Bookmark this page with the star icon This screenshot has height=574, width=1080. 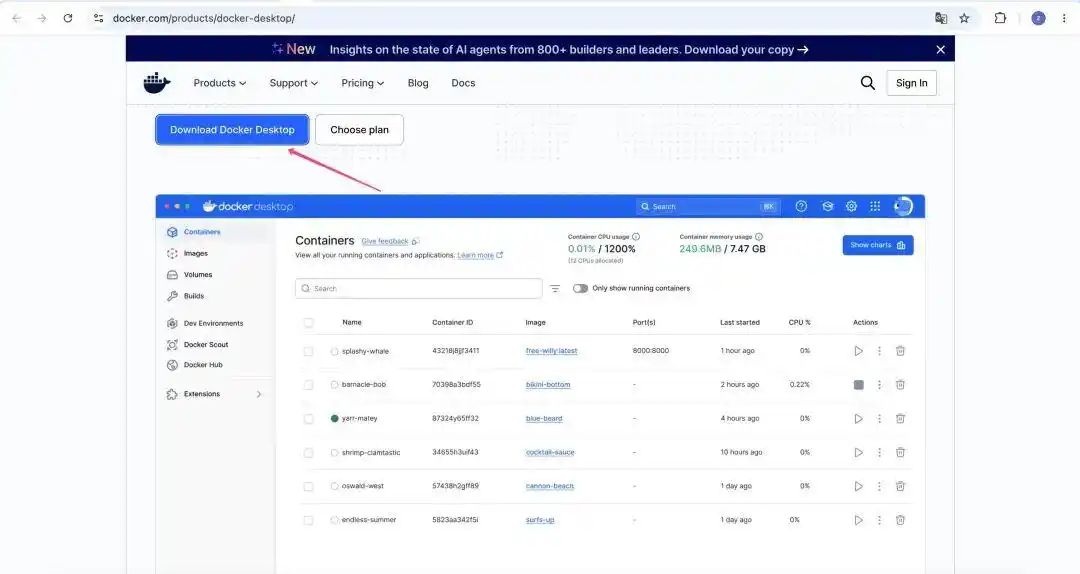tap(964, 19)
